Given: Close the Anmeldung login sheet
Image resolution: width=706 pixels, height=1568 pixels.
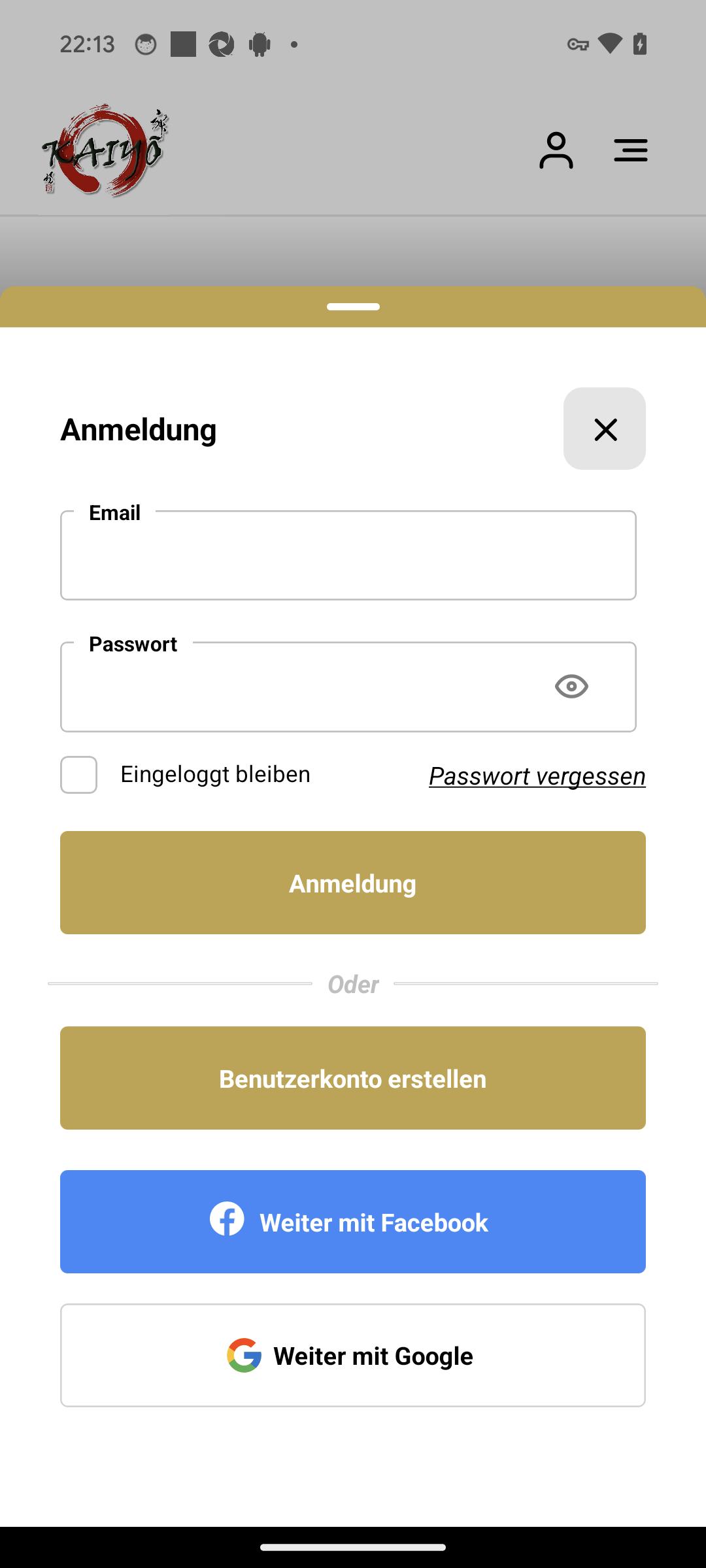Looking at the screenshot, I should pos(605,429).
